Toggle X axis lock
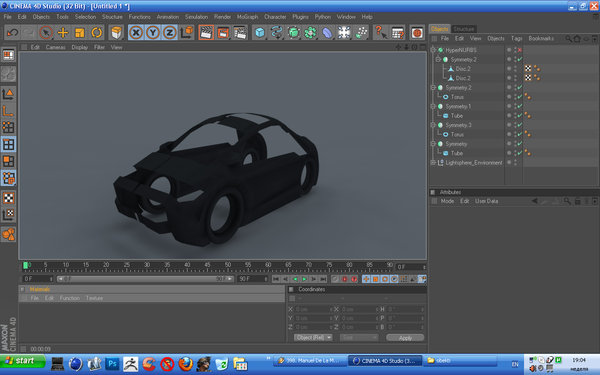Viewport: 600px width, 375px height. (x=136, y=33)
